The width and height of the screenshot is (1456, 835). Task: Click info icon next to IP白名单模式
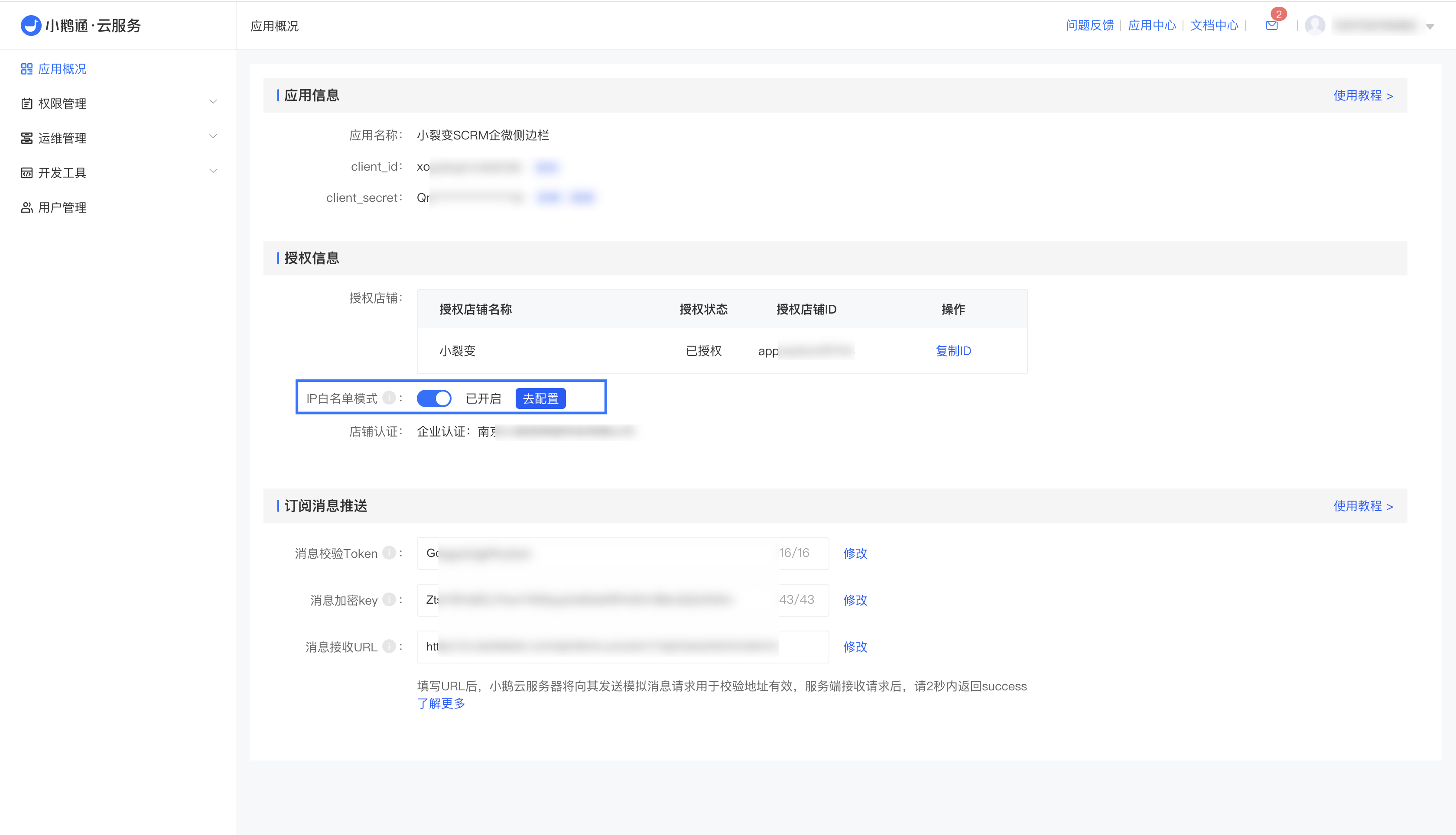(389, 398)
